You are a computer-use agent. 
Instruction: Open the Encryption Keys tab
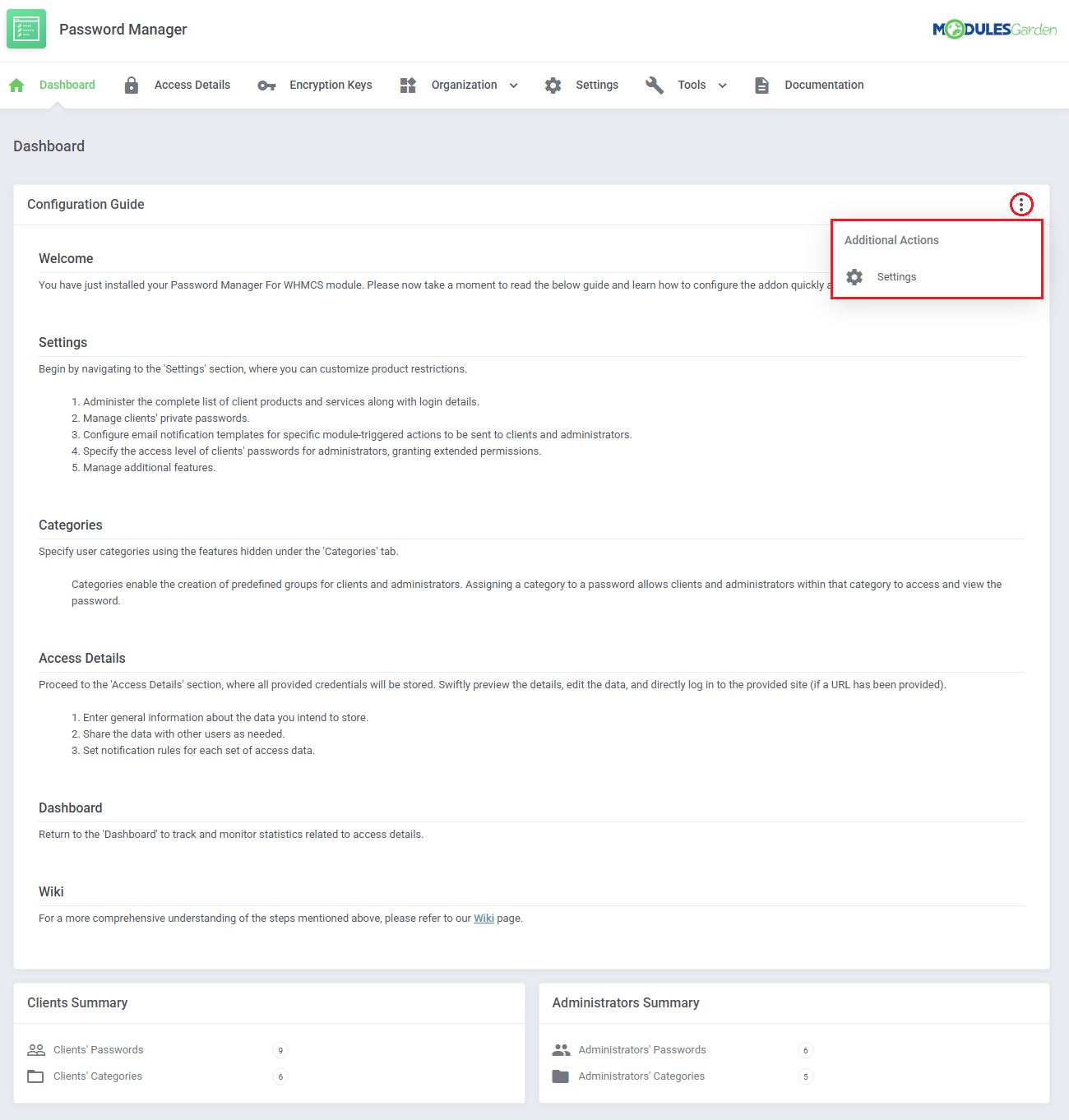point(331,85)
